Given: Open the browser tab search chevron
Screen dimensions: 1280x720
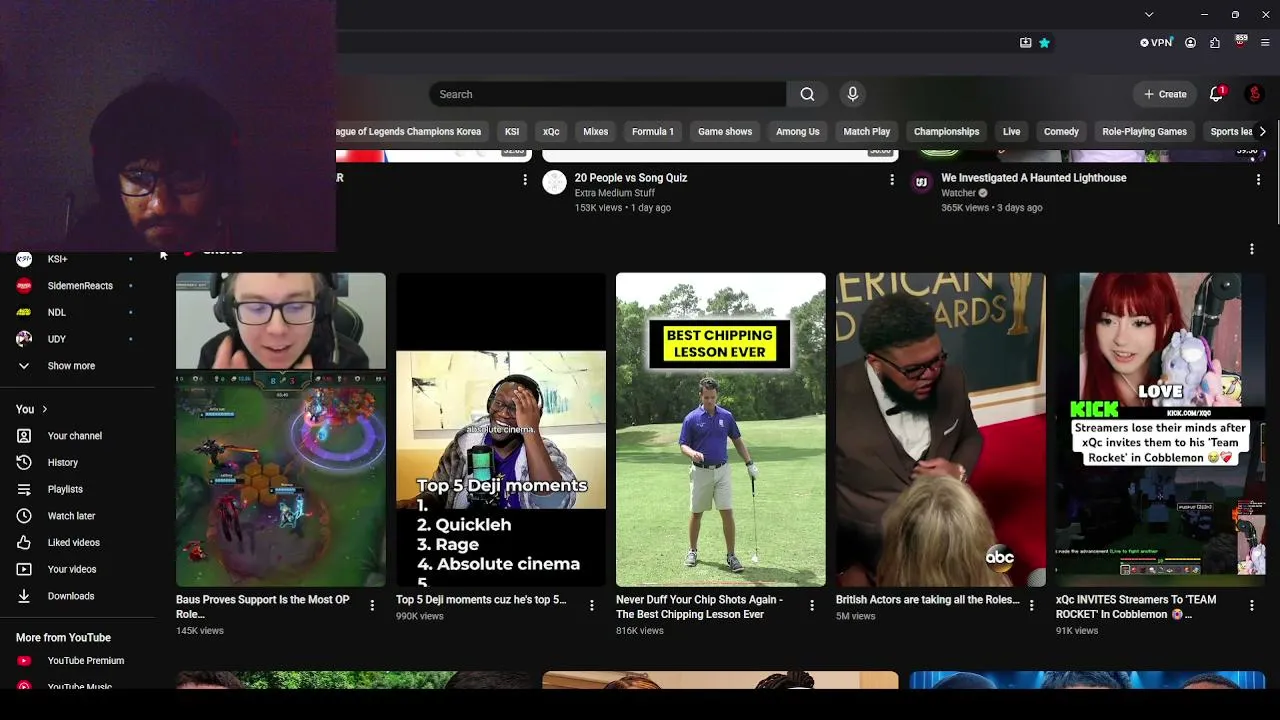Looking at the screenshot, I should pos(1149,14).
